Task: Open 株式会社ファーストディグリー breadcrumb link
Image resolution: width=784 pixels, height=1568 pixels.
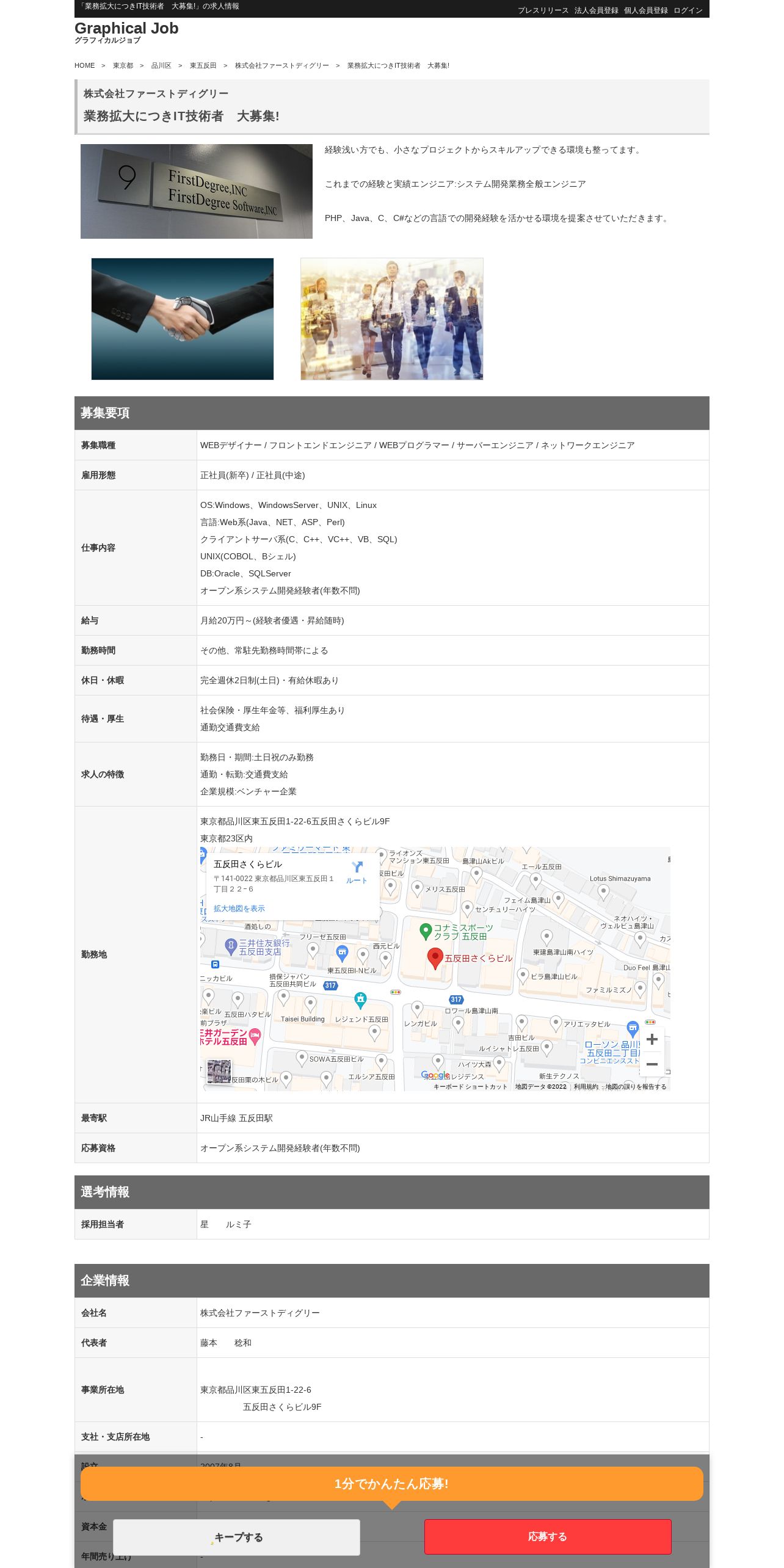Action: click(x=281, y=65)
